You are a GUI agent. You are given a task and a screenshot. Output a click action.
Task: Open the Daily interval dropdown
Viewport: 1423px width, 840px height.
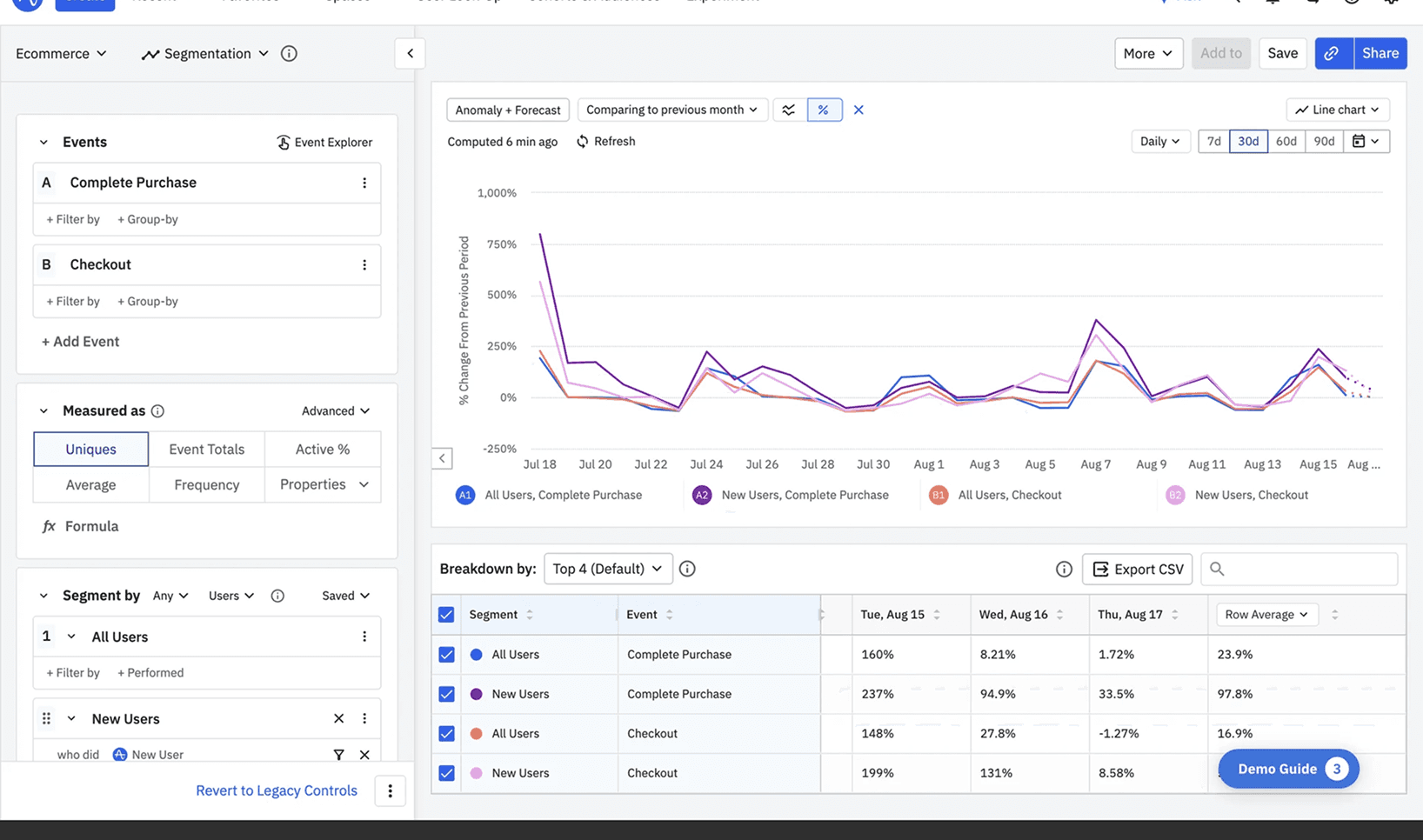[x=1160, y=142]
